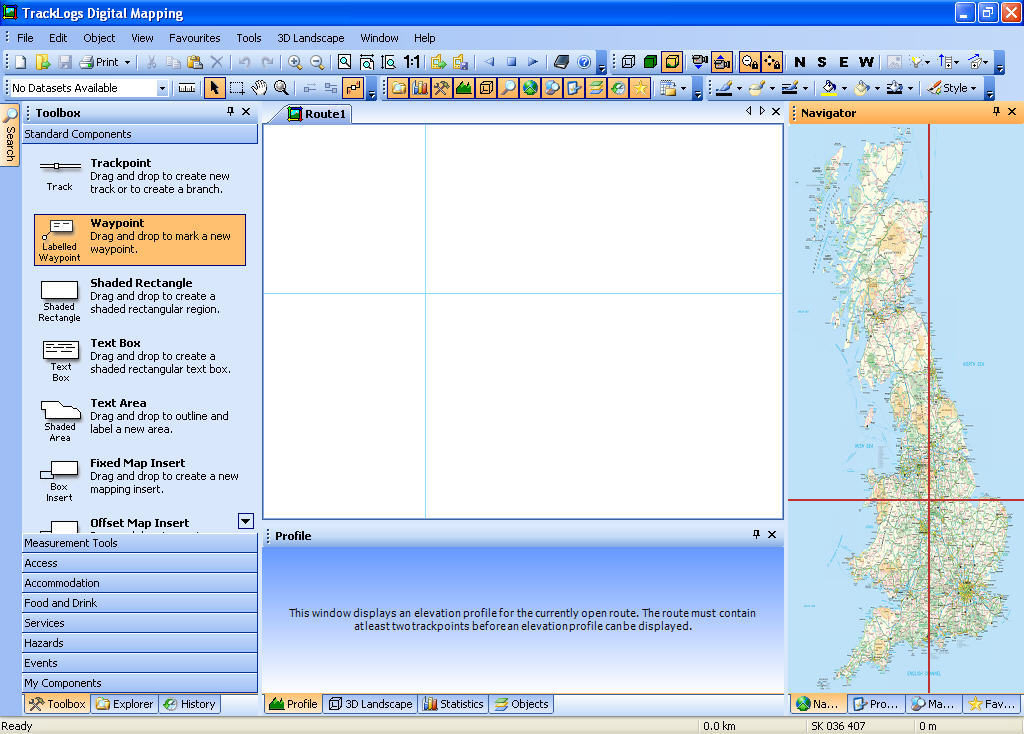The height and width of the screenshot is (734, 1024).
Task: Face South with the S icon
Action: 822,62
